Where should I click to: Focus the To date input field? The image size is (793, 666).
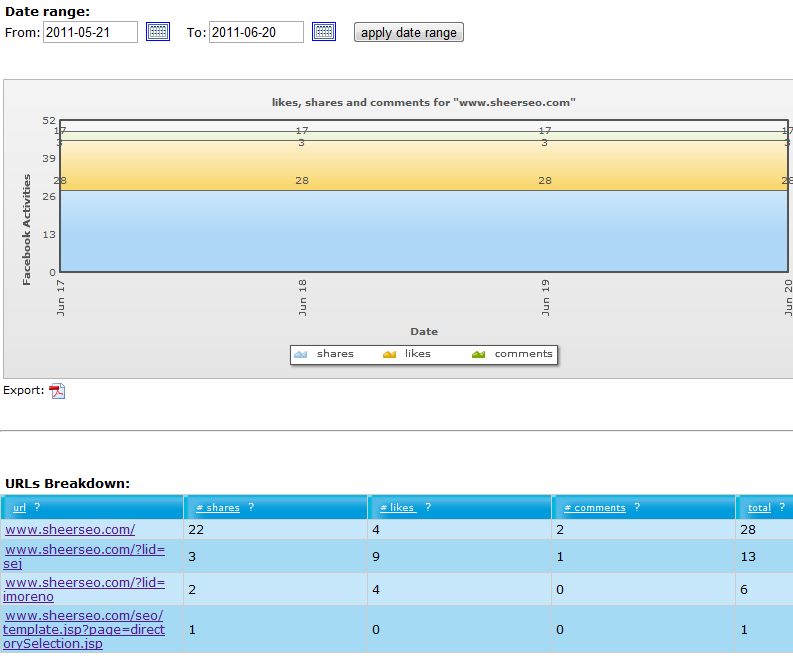pos(256,32)
